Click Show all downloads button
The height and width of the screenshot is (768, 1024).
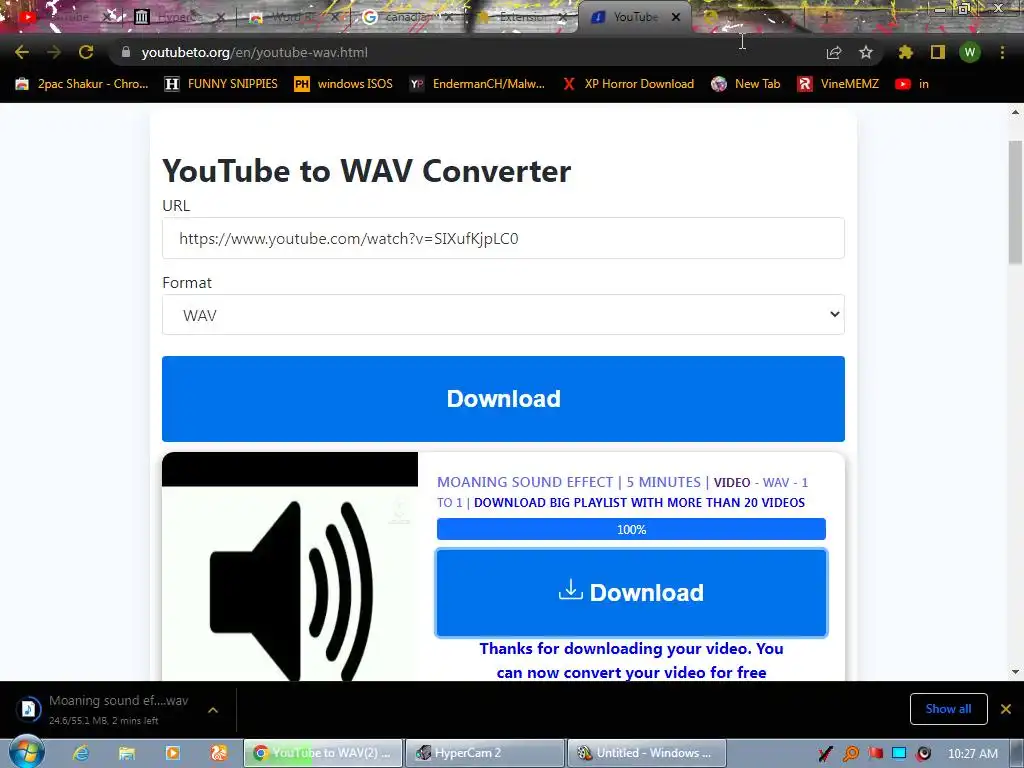pyautogui.click(x=948, y=709)
